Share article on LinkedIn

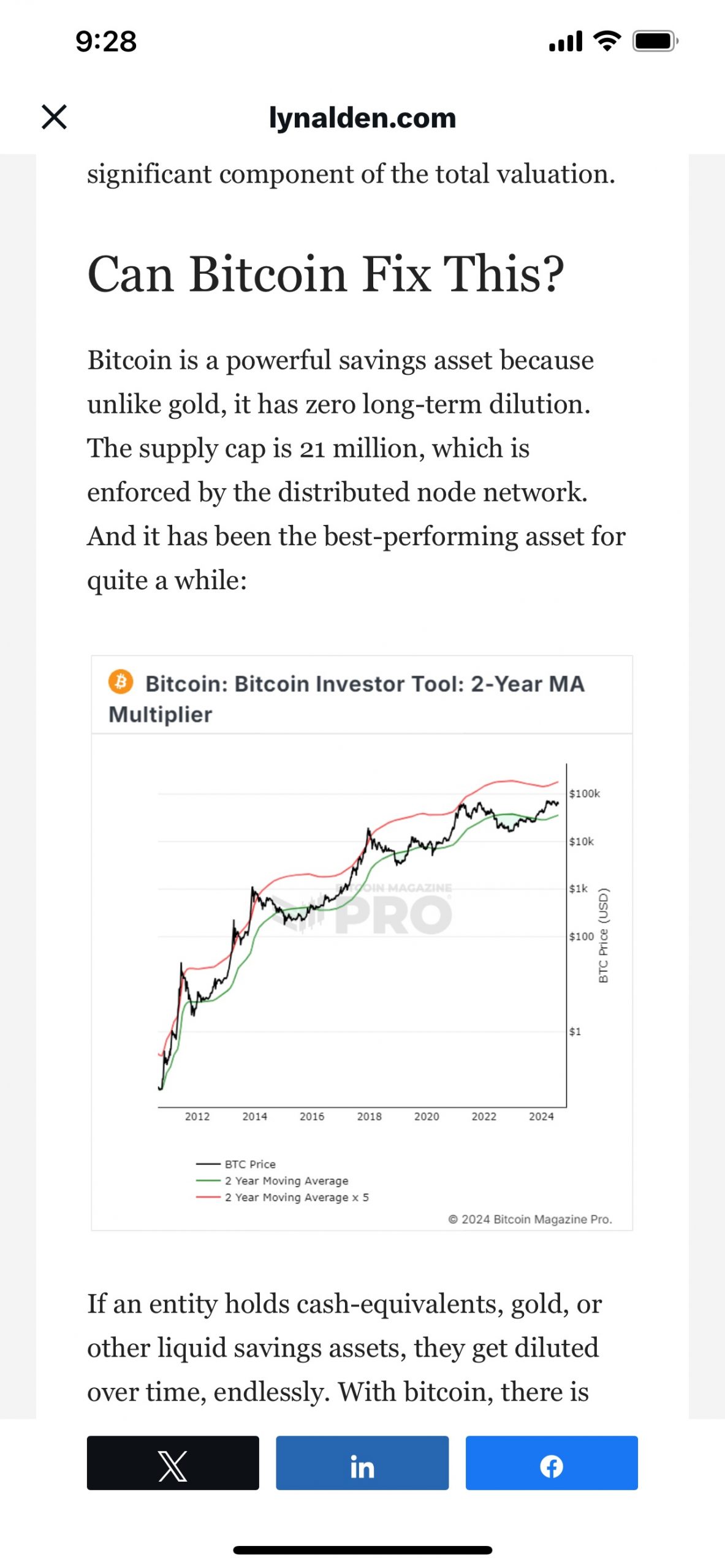tap(362, 1466)
